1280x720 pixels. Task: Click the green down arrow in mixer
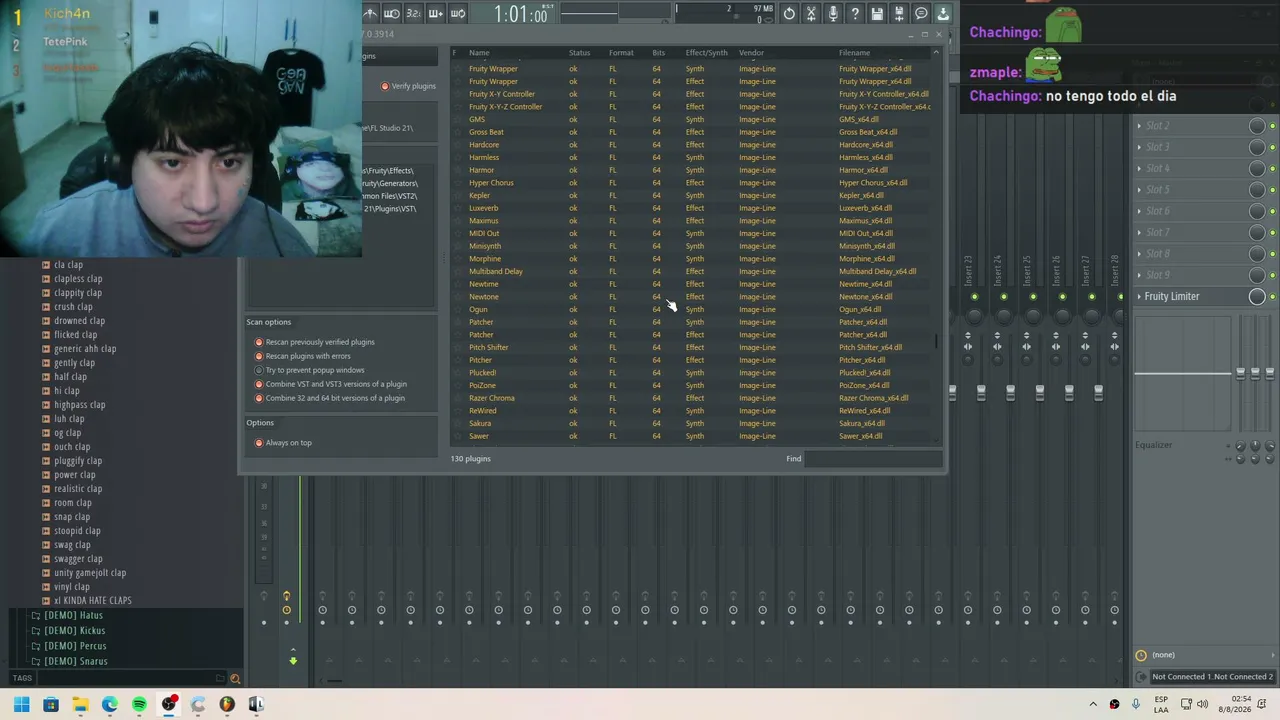(293, 660)
